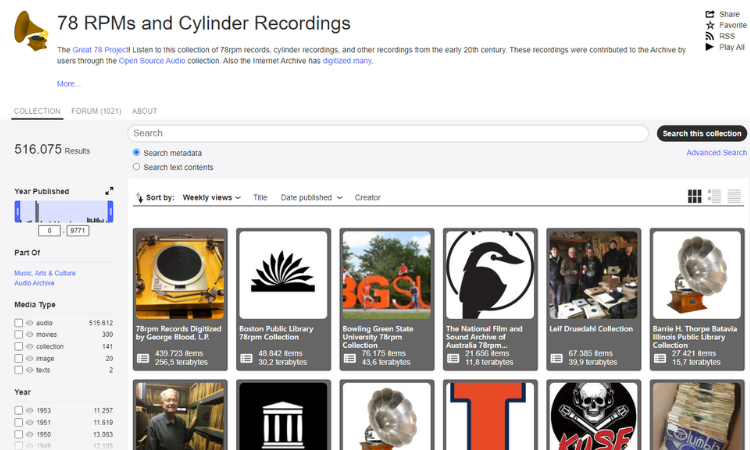Open Music, Arts & Culture link
Image resolution: width=750 pixels, height=450 pixels.
(x=45, y=273)
